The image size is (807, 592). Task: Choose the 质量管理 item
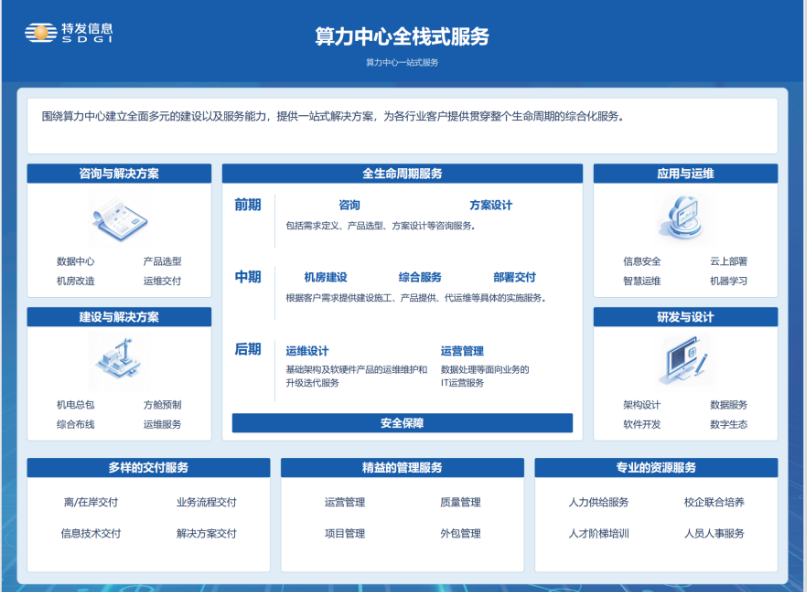tap(460, 502)
